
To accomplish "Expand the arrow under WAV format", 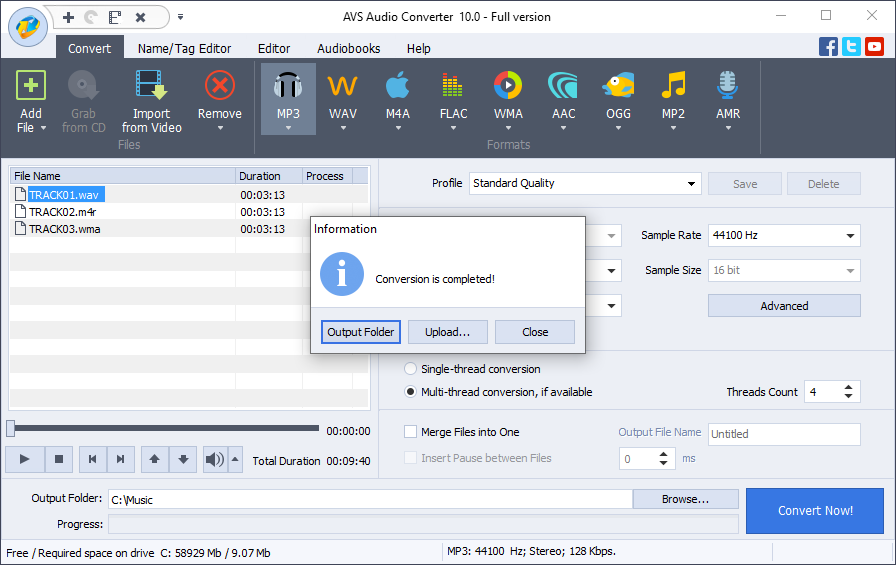I will pos(343,128).
